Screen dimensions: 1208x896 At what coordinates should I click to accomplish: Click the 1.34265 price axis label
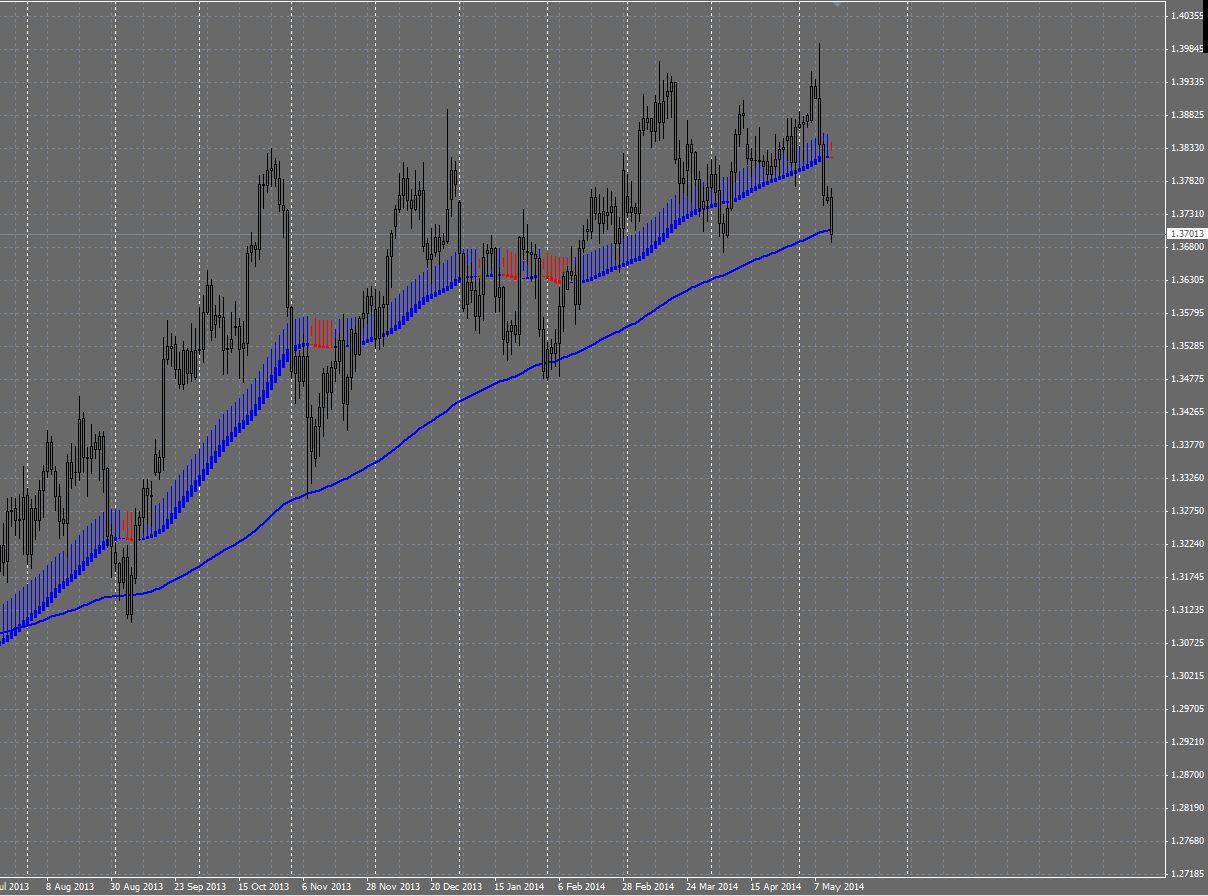tap(1188, 412)
